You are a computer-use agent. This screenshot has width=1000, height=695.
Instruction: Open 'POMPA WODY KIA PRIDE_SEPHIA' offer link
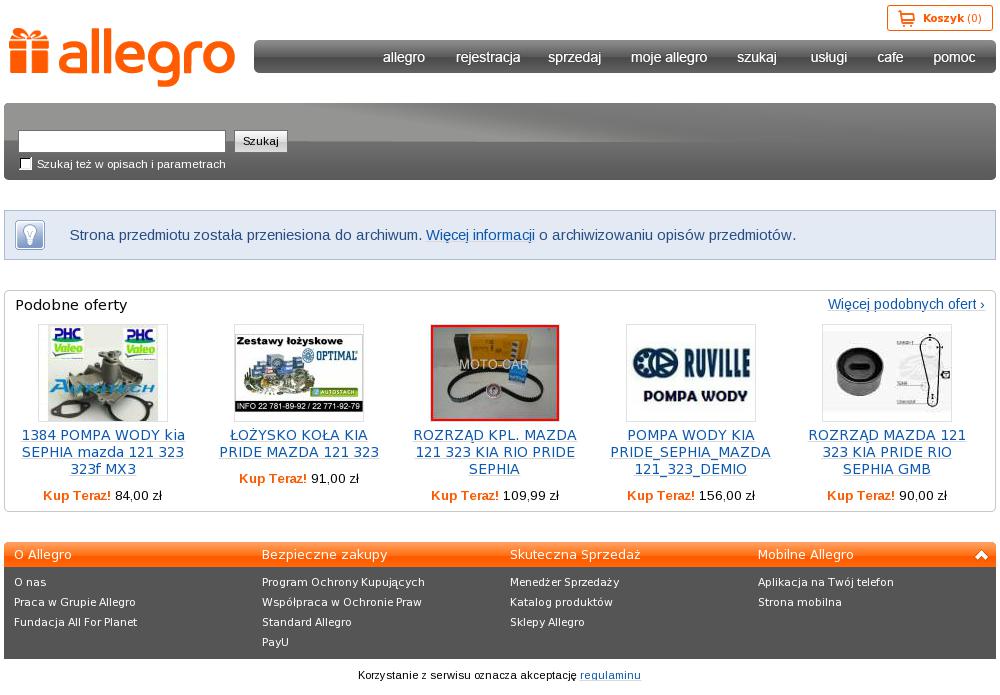point(691,452)
